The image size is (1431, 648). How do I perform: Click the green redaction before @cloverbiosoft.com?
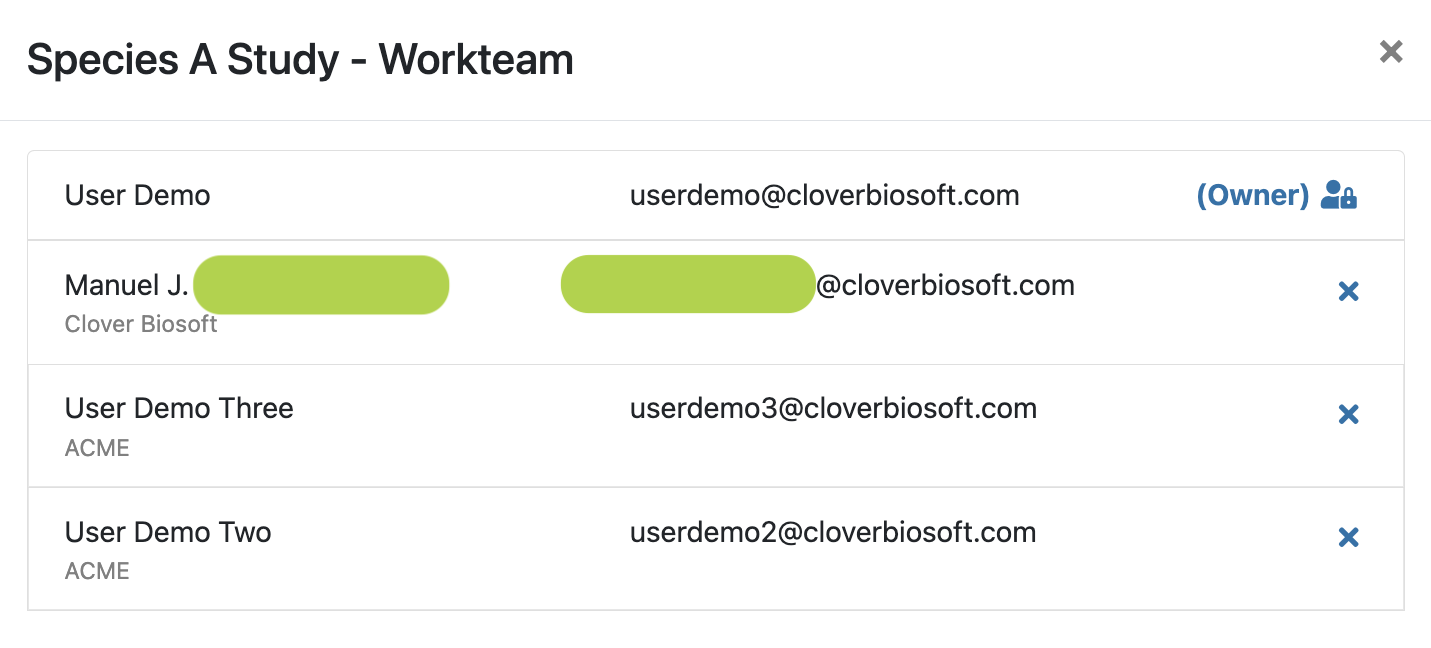point(688,284)
